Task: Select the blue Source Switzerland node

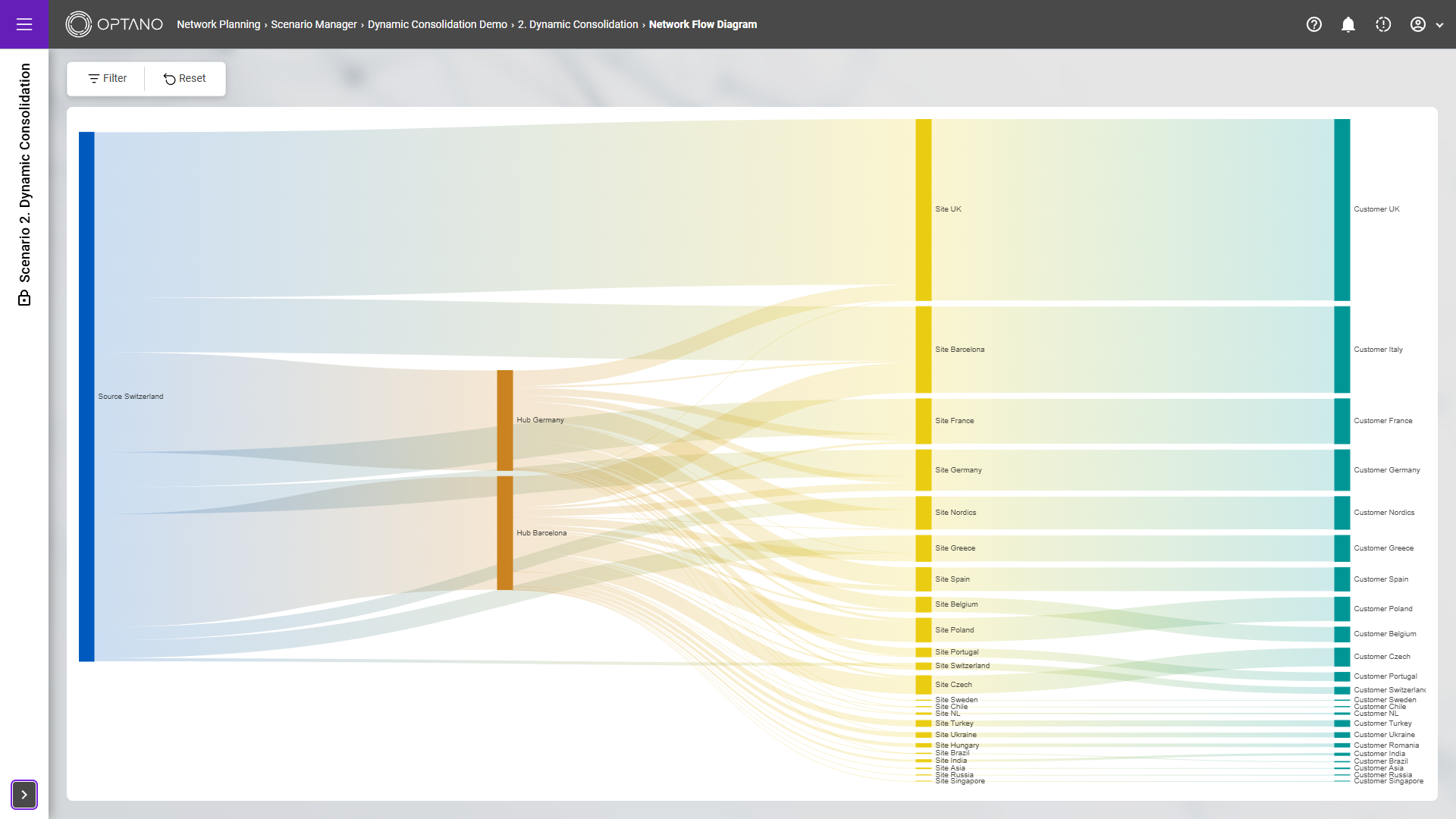Action: 86,396
